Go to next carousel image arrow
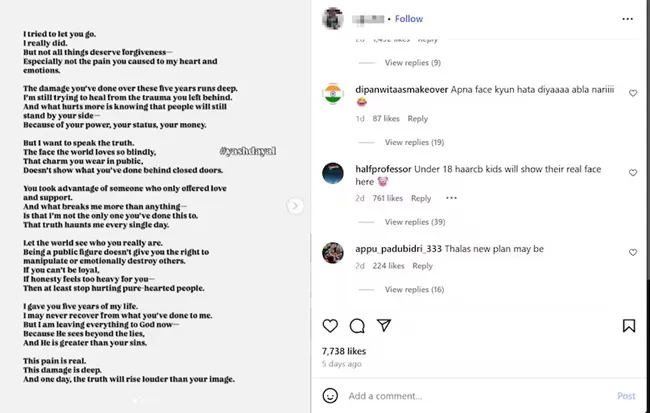This screenshot has height=413, width=650. [295, 206]
